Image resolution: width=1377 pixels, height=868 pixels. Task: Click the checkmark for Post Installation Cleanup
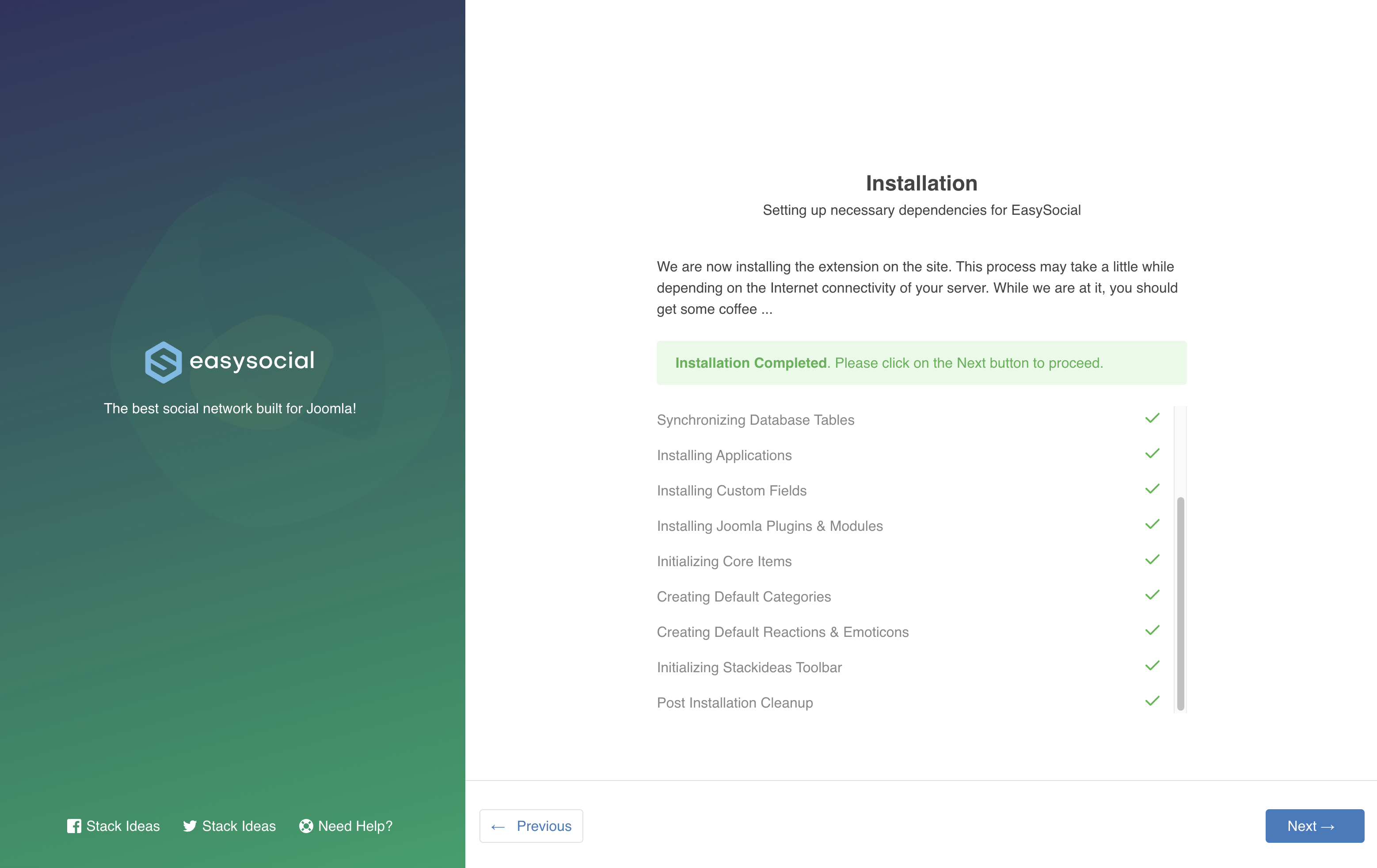tap(1152, 702)
